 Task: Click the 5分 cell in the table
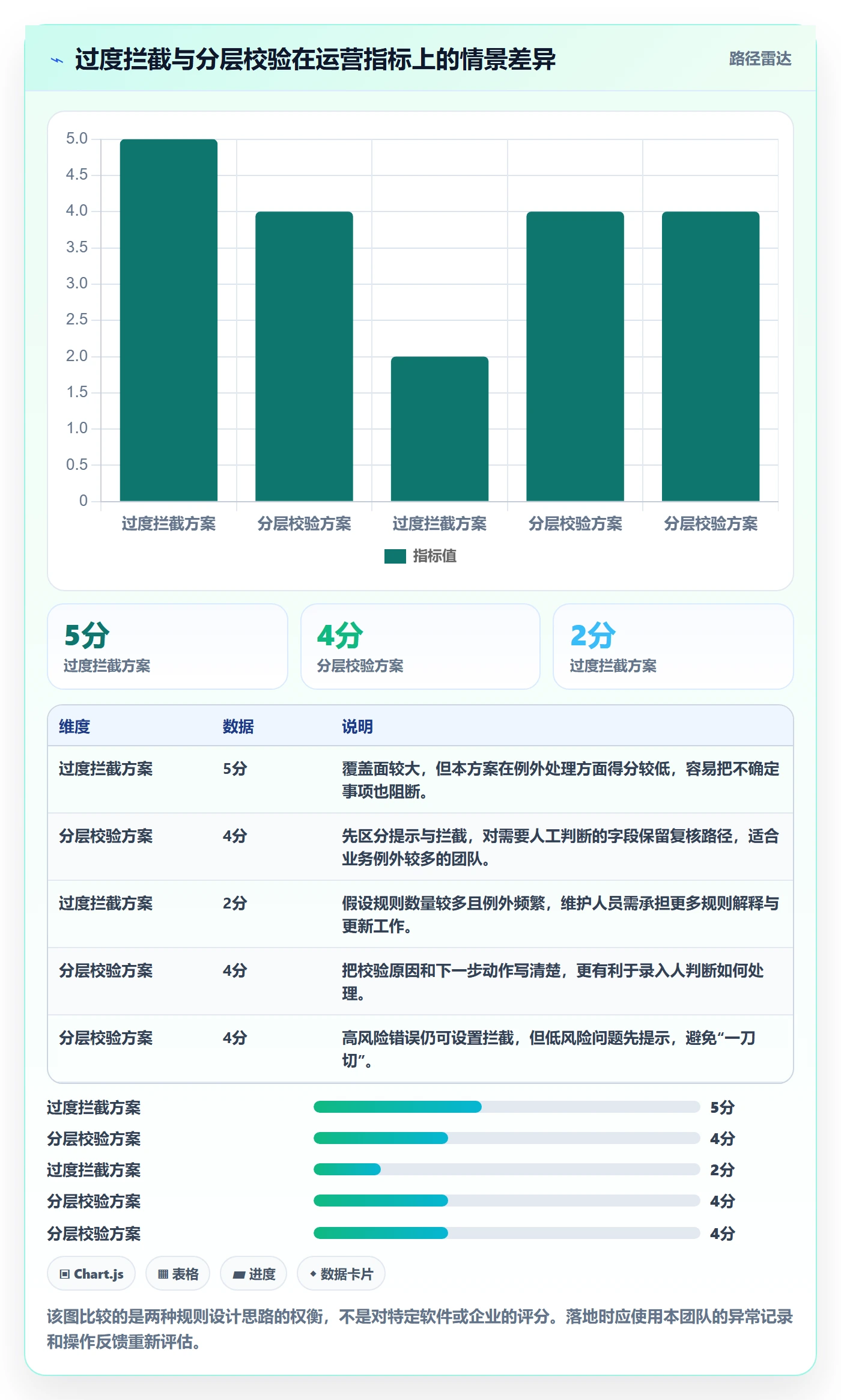[x=235, y=769]
